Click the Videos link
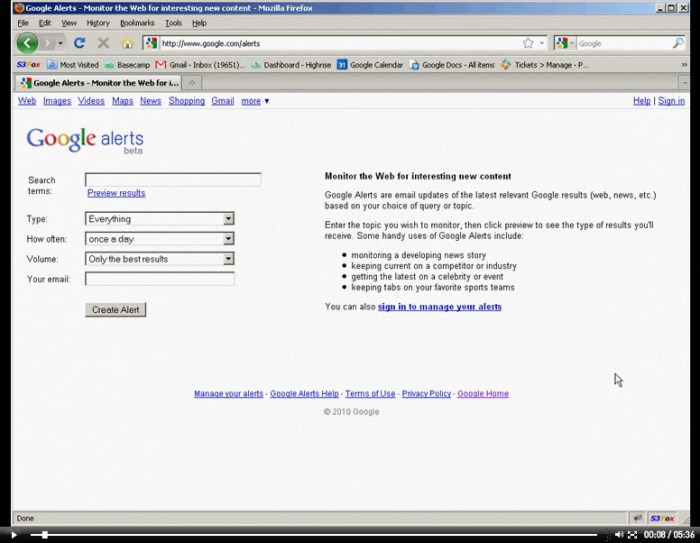The image size is (700, 543). (91, 101)
